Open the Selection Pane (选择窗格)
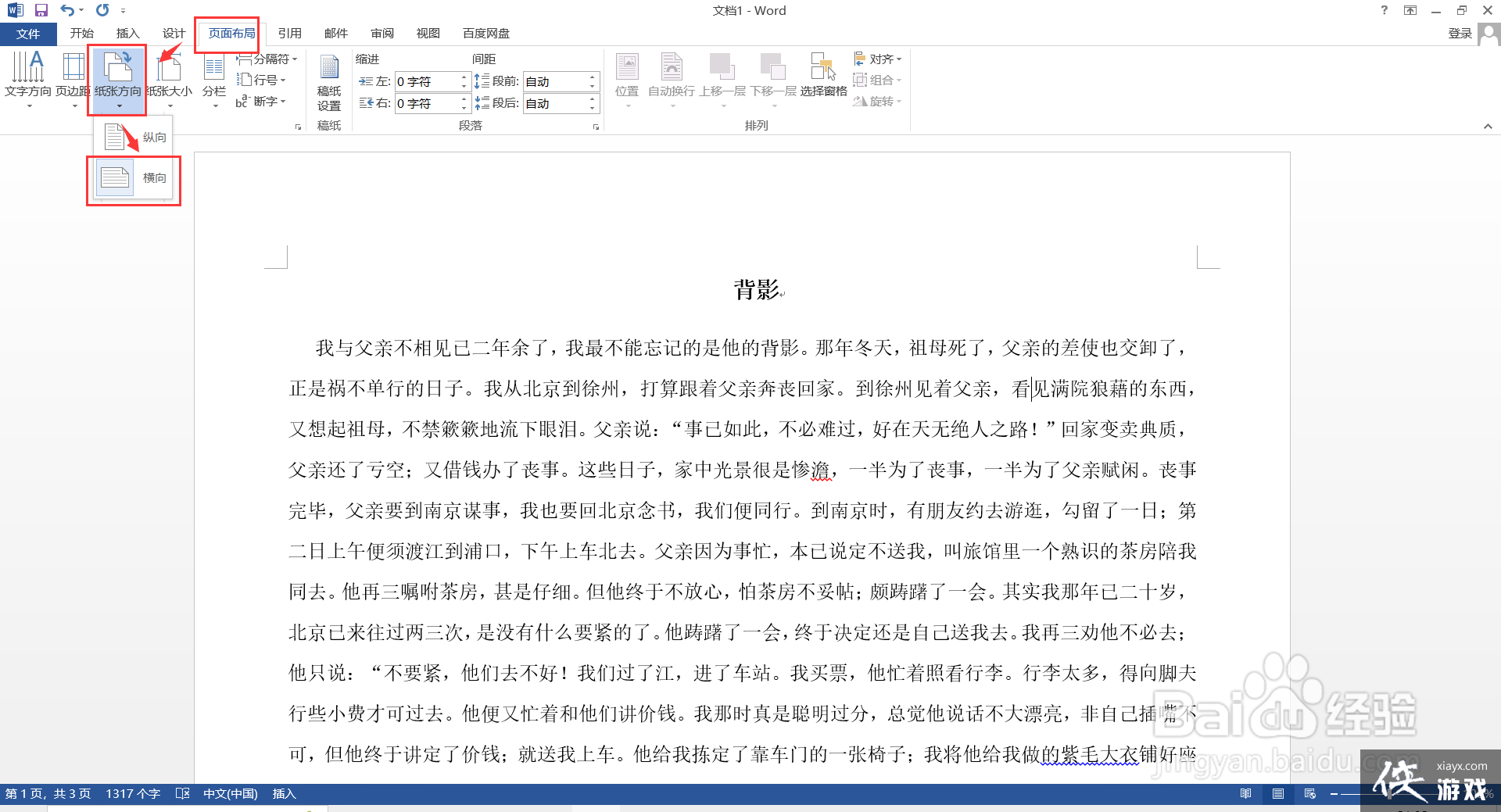 pyautogui.click(x=823, y=76)
